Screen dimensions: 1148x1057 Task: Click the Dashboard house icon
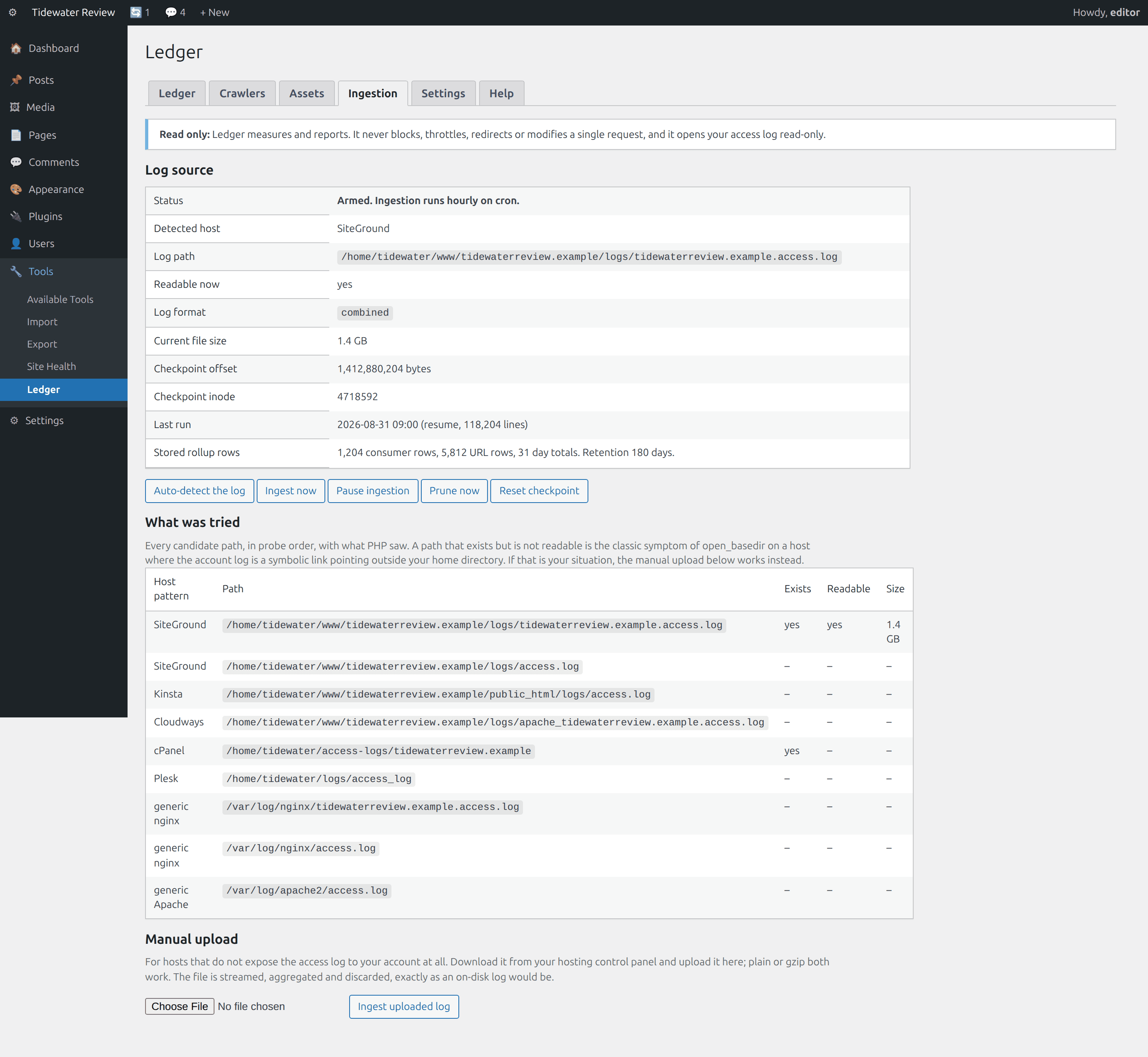tap(16, 49)
